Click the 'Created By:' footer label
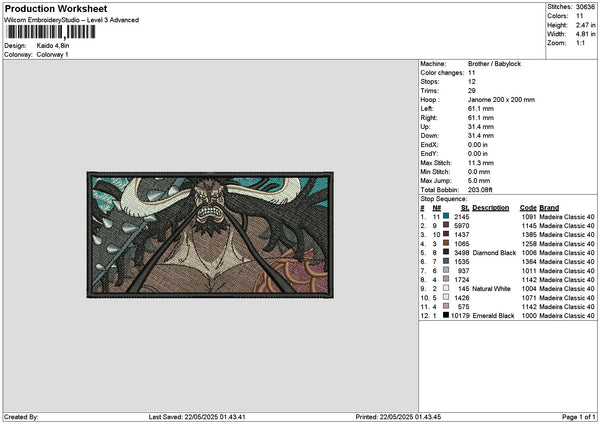This screenshot has height=424, width=600. (x=21, y=417)
